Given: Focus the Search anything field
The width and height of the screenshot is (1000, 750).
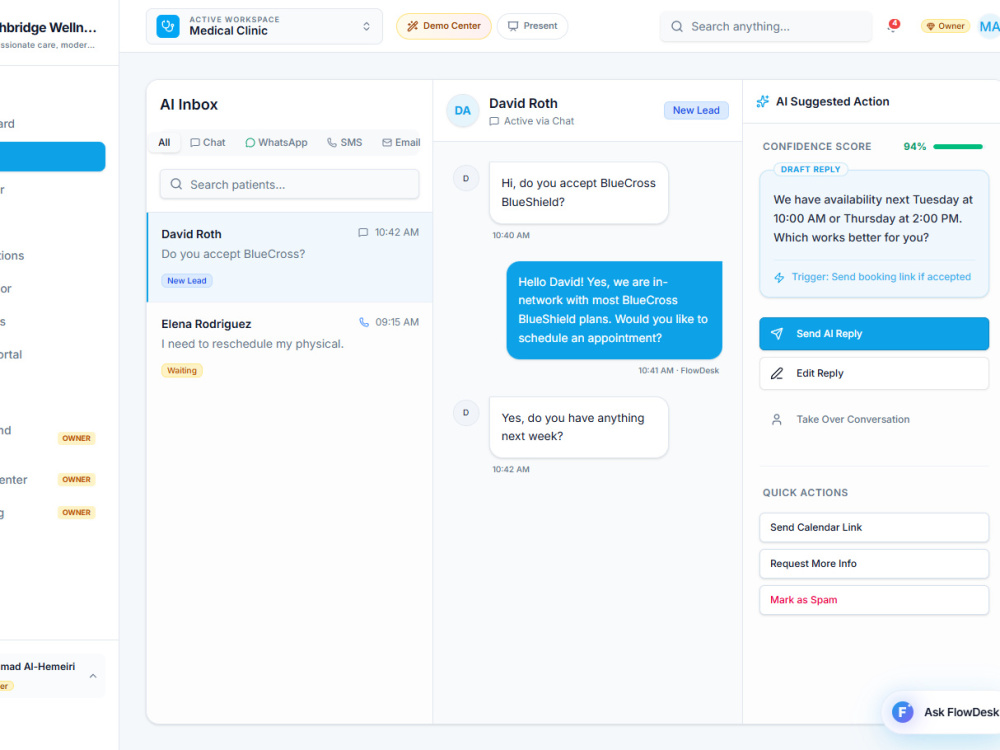Looking at the screenshot, I should (766, 26).
